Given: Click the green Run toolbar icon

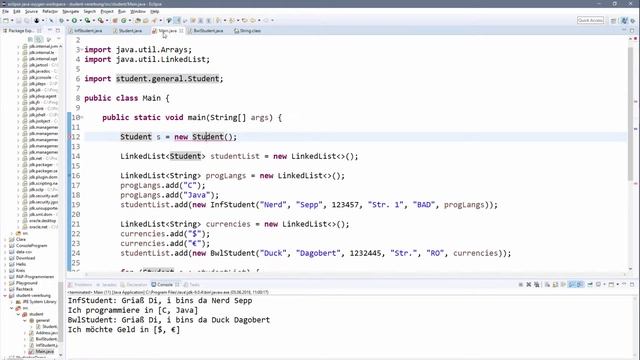Looking at the screenshot, I should 74,20.
